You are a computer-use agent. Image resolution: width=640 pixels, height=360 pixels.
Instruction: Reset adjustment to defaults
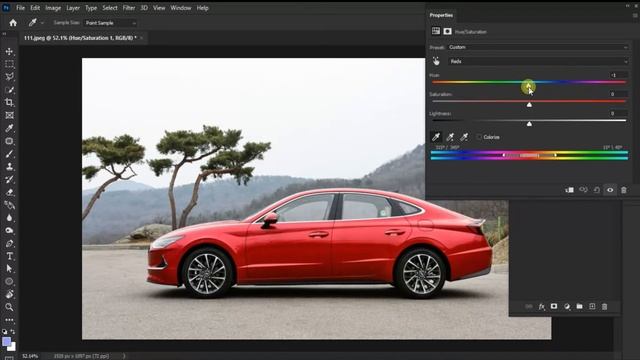[597, 190]
